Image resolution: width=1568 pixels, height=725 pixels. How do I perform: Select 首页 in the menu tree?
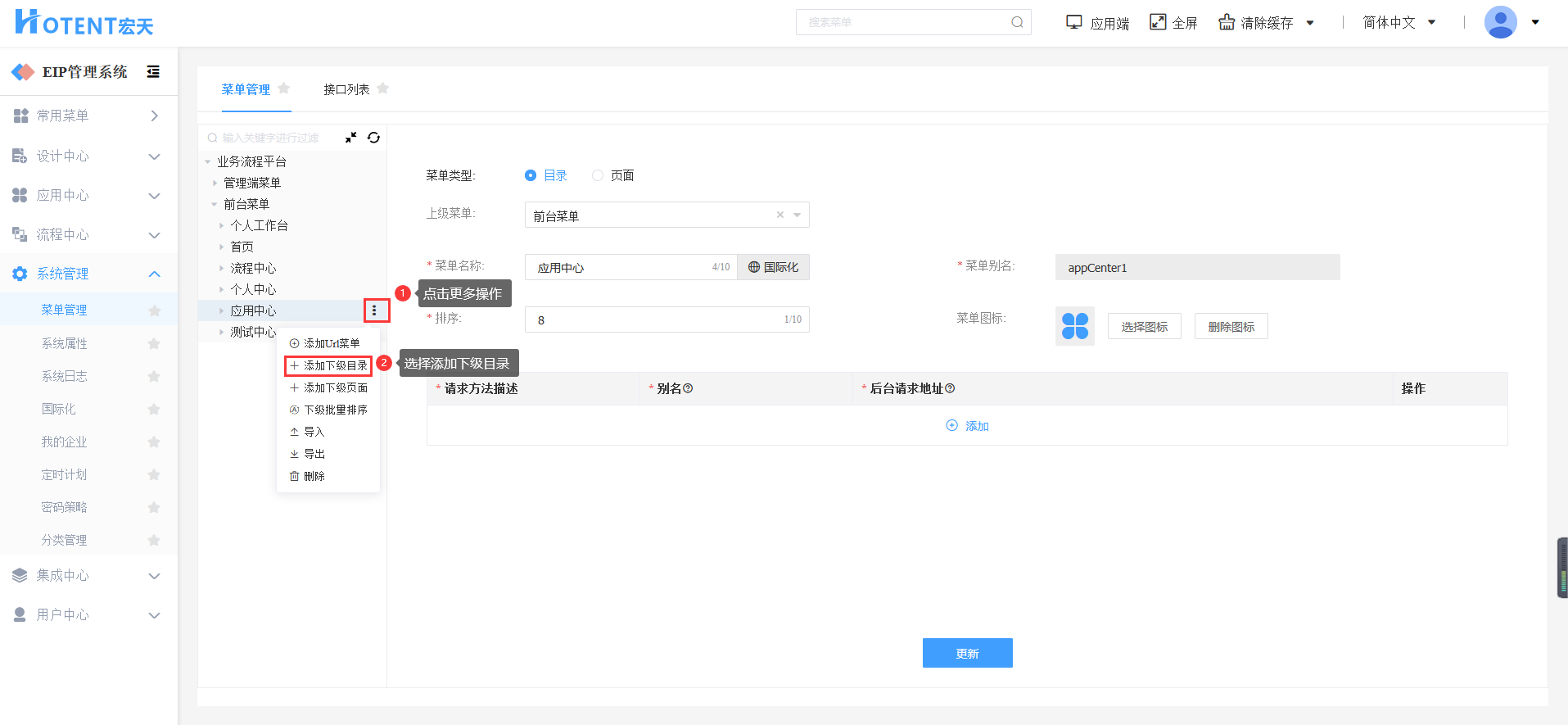[242, 247]
